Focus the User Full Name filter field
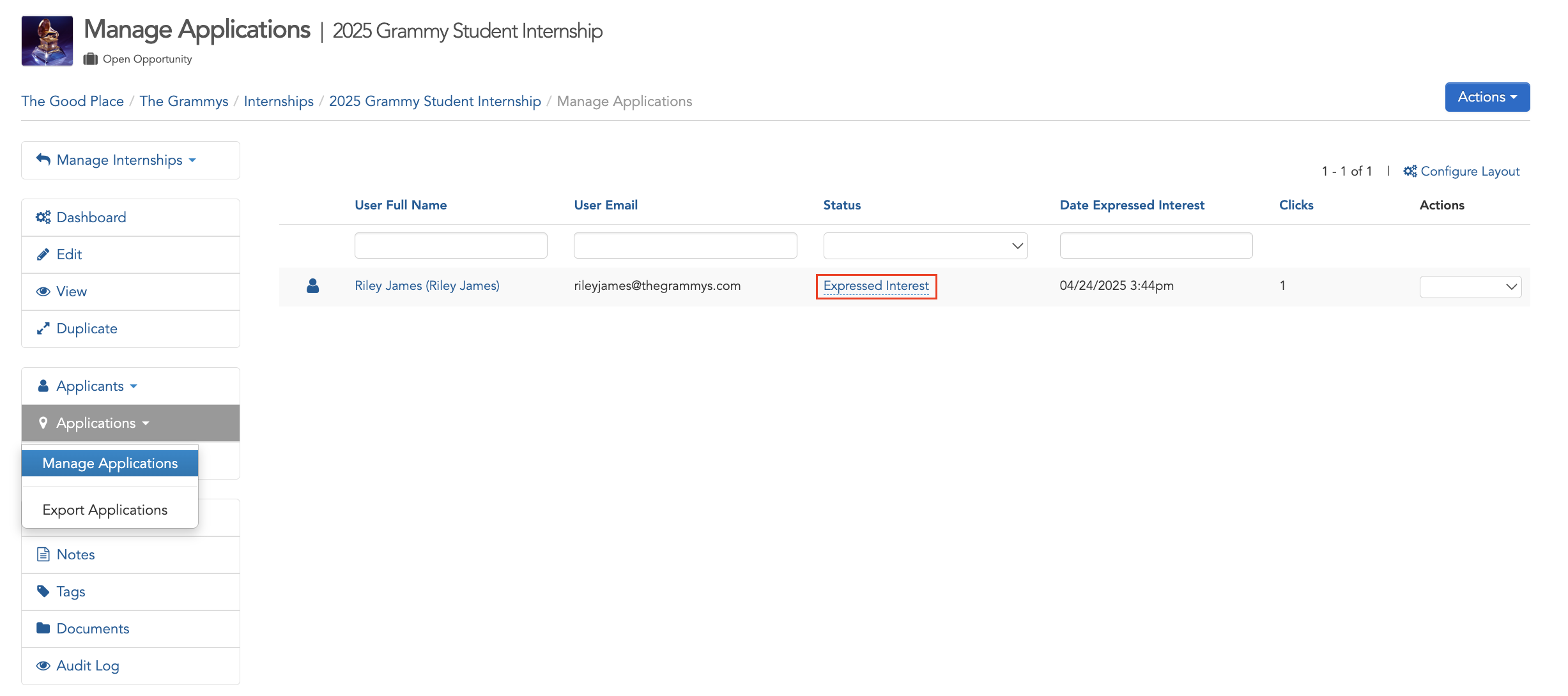This screenshot has width=1568, height=696. coord(451,245)
